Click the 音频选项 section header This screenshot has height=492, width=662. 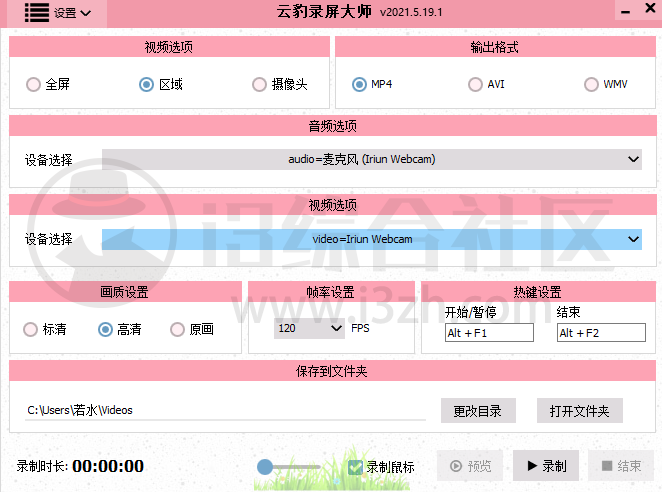coord(333,126)
